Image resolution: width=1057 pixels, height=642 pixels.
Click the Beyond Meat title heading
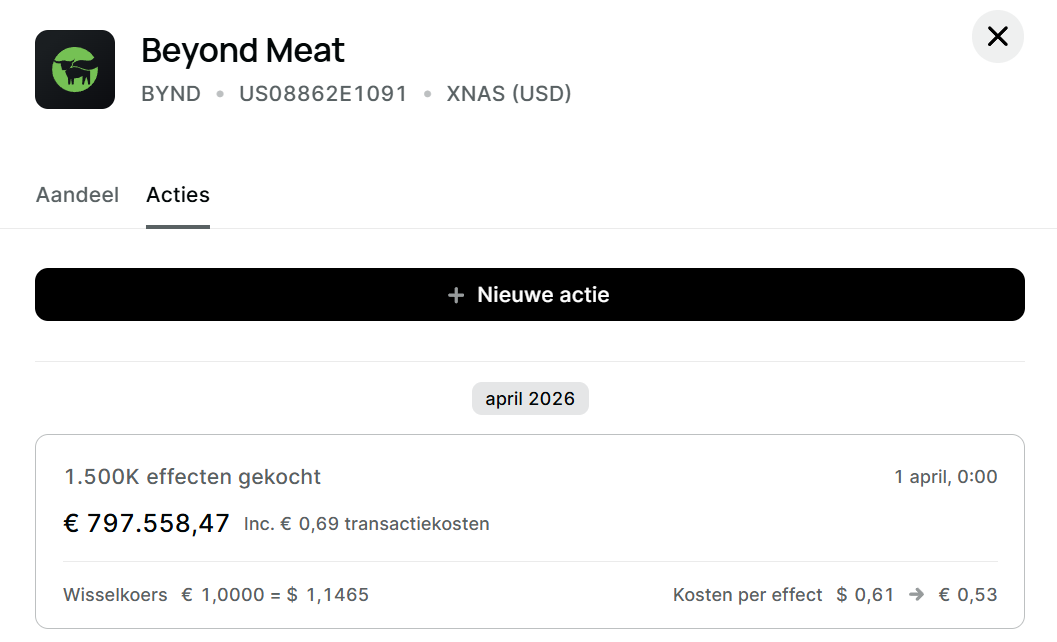243,50
